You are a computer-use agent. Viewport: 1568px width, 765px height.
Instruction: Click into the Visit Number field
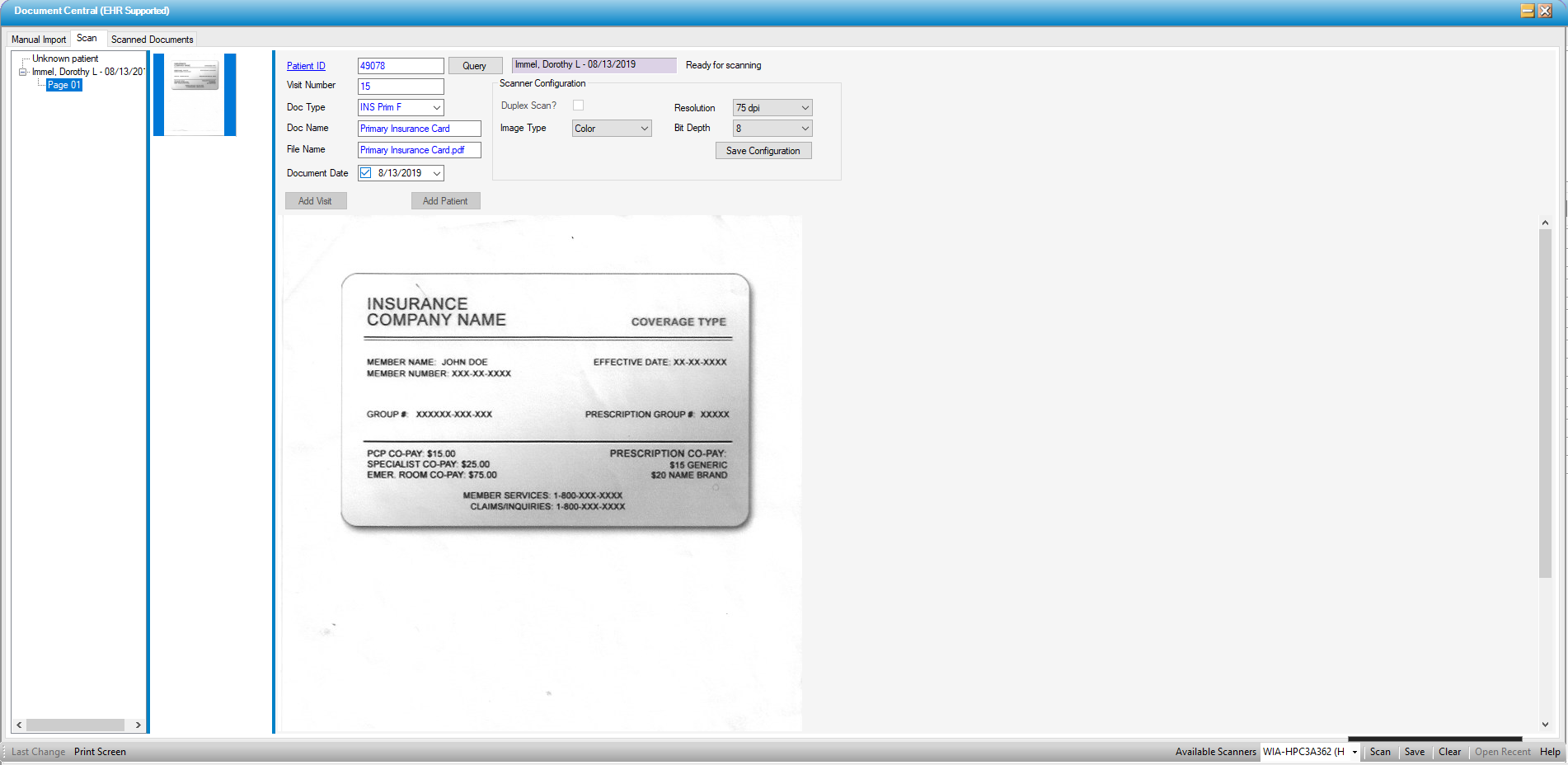401,87
